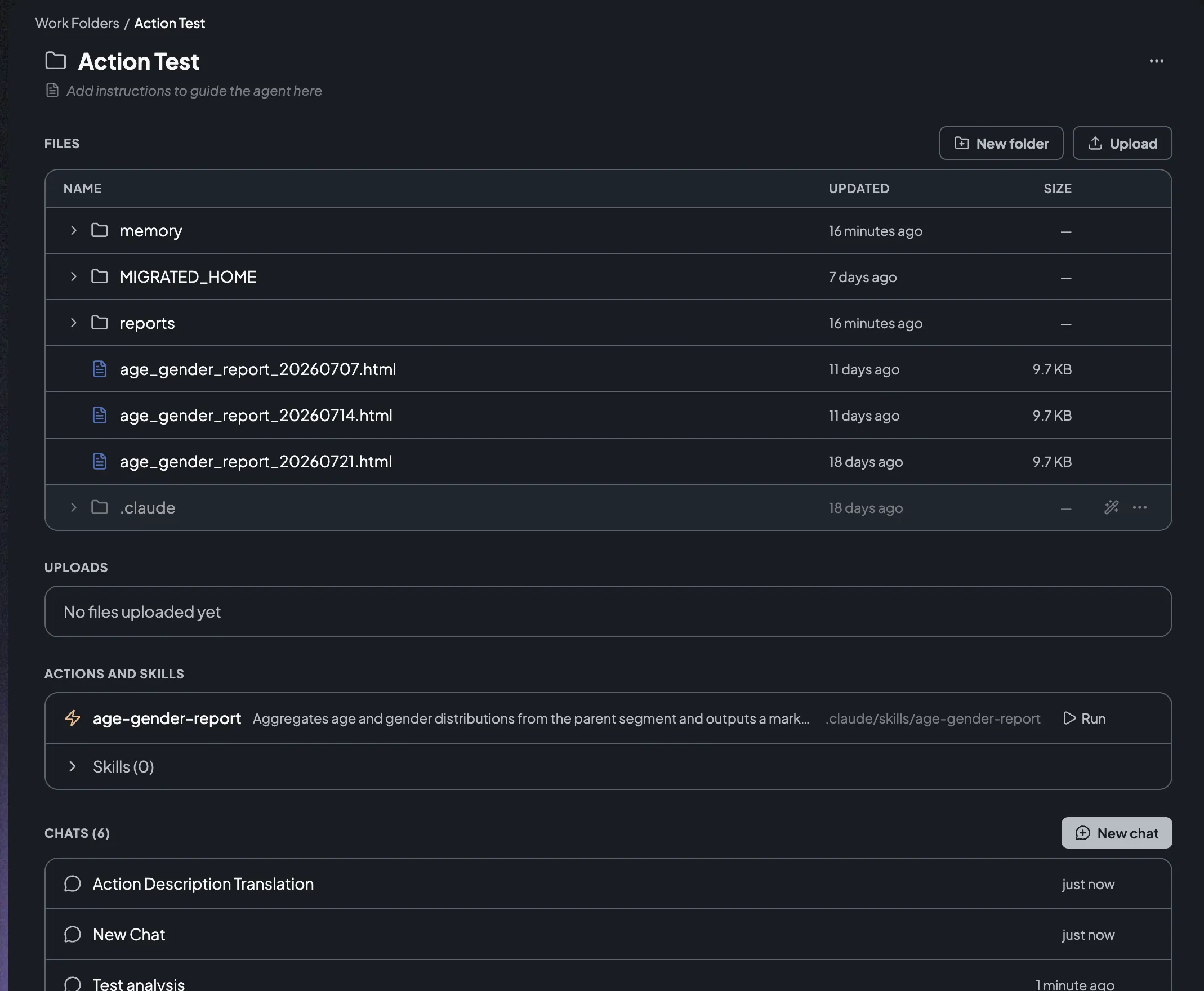Click '16 minutes ago' on memory row

pos(875,231)
